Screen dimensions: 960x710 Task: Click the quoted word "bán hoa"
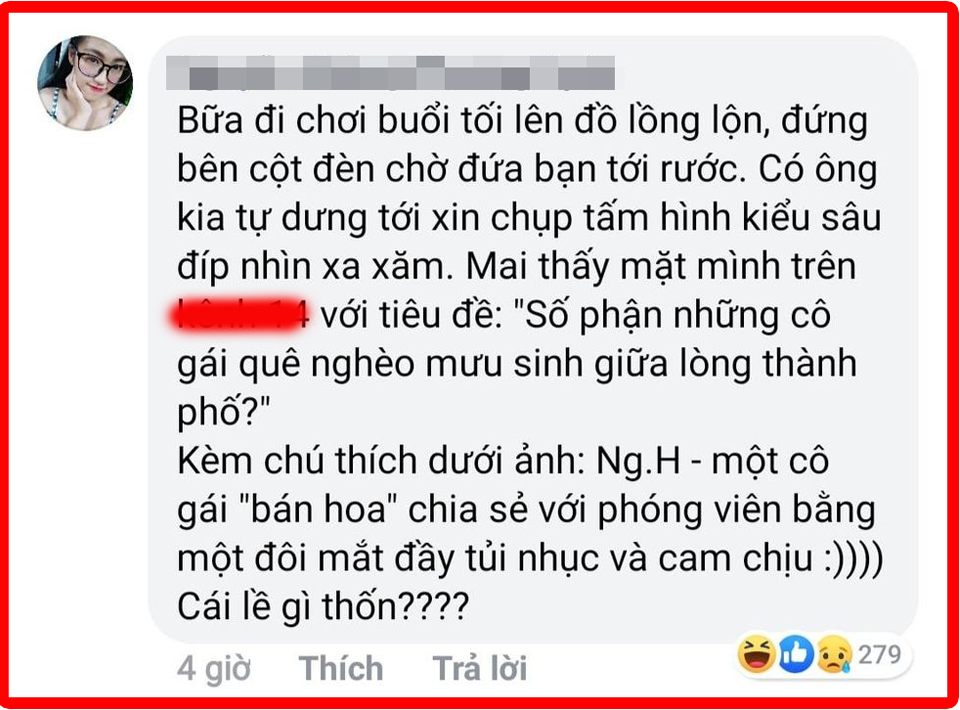point(318,509)
